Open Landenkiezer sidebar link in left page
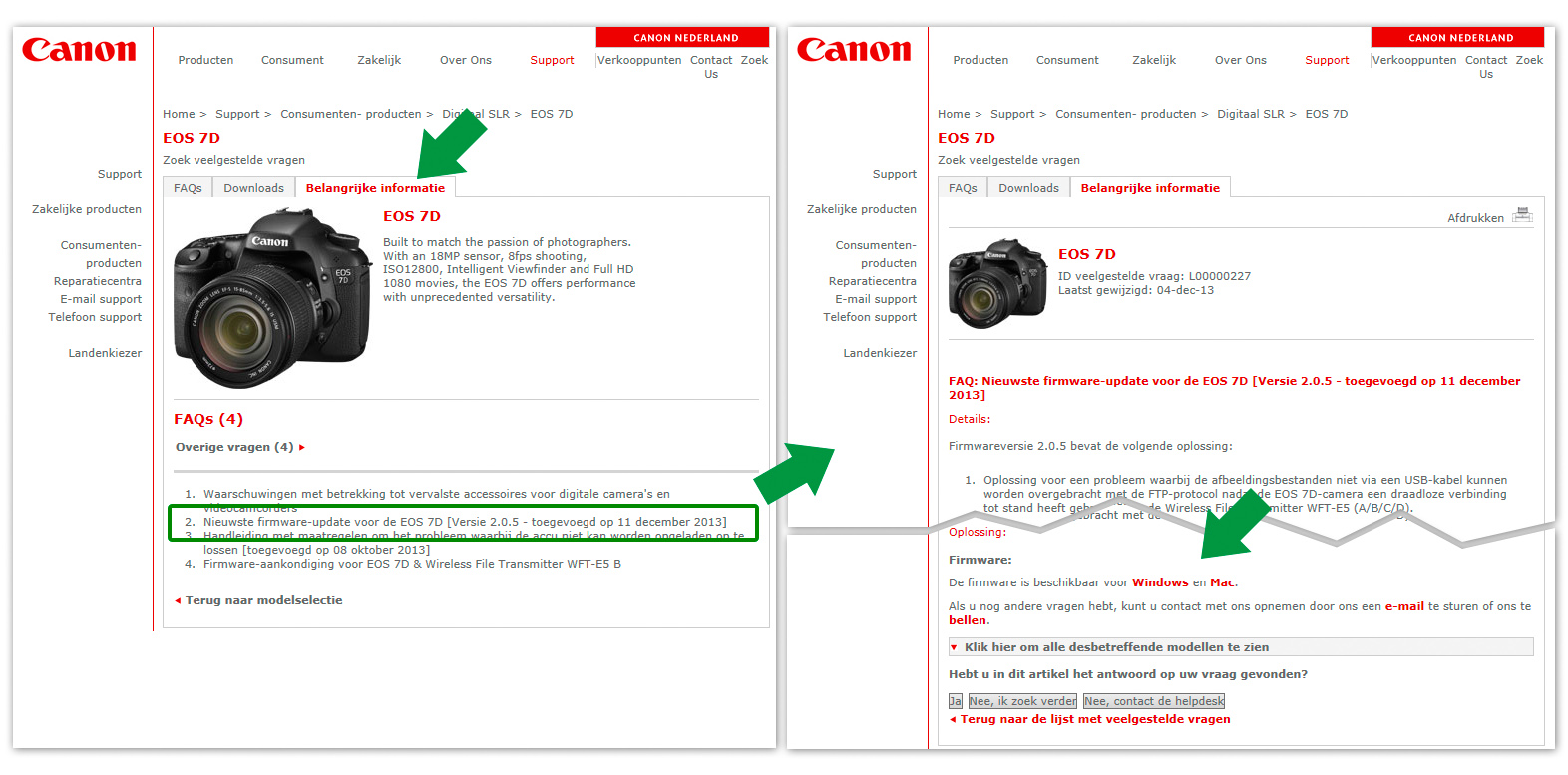Image resolution: width=1568 pixels, height=775 pixels. pos(105,353)
